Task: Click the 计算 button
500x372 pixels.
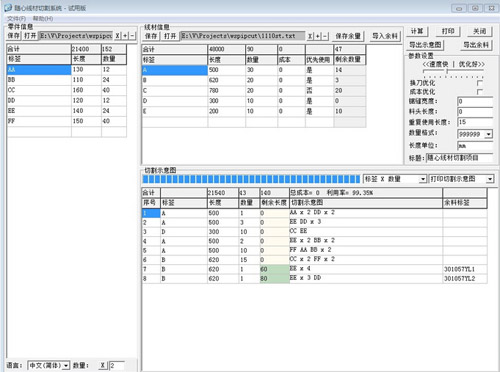Action: (417, 31)
